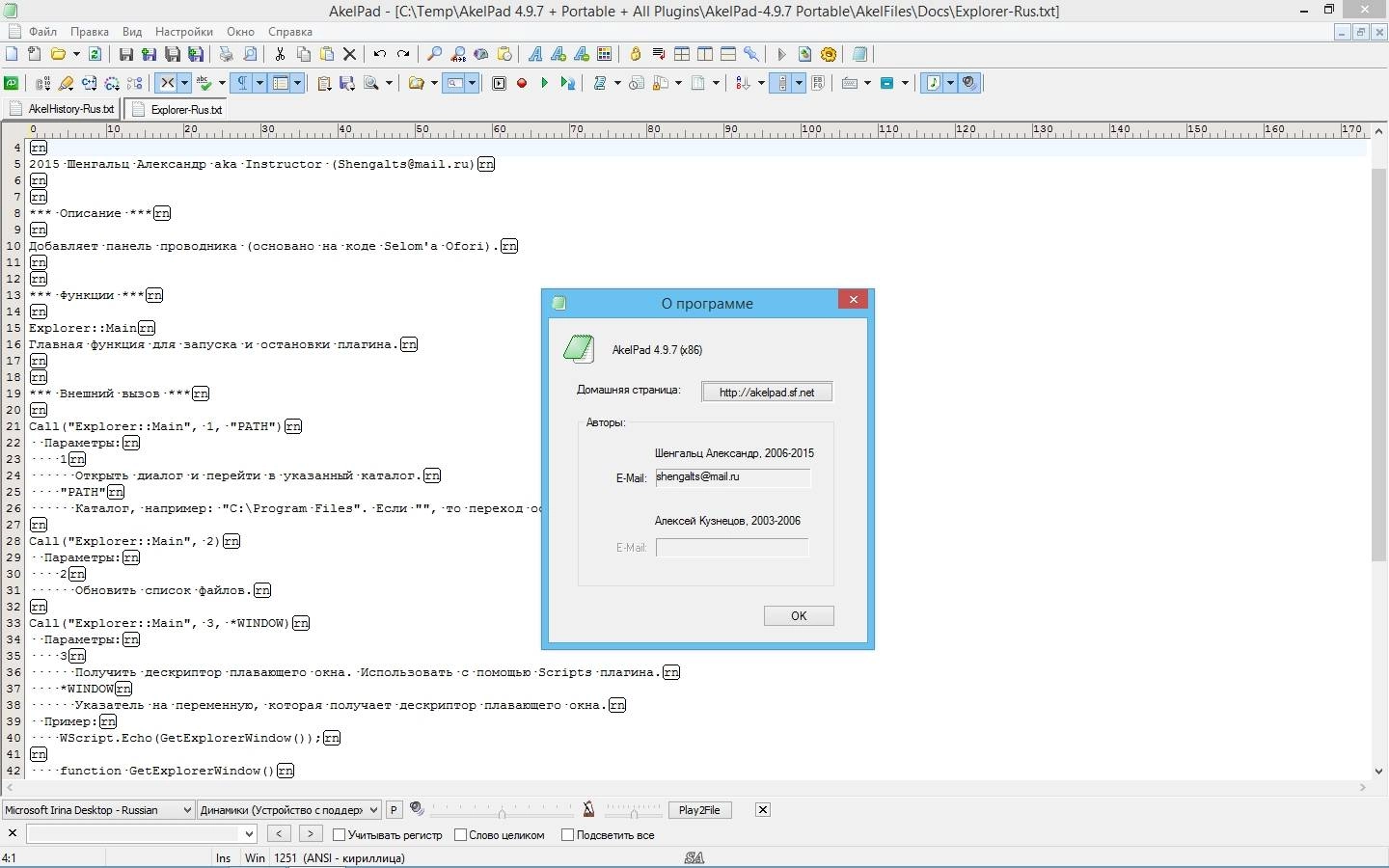The width and height of the screenshot is (1389, 868).
Task: Click the pushpin icon in top toolbar
Action: [751, 54]
